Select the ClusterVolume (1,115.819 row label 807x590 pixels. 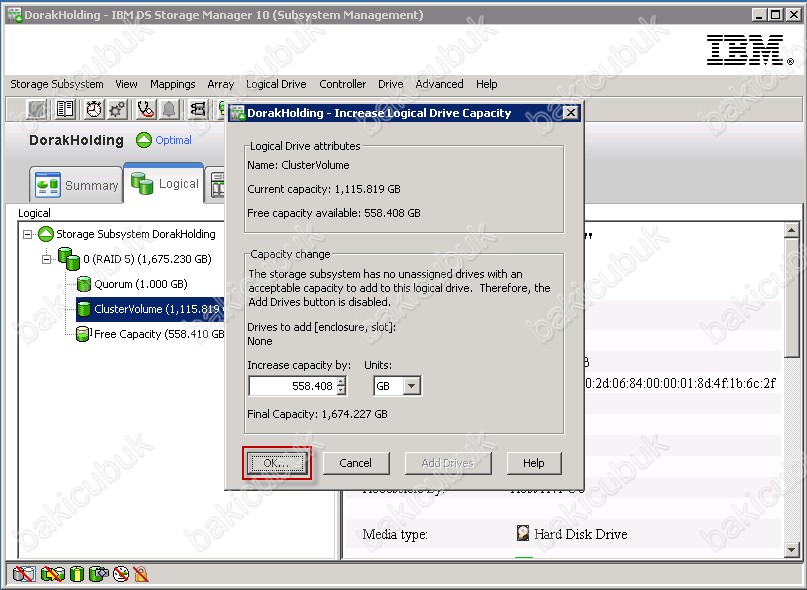[156, 309]
